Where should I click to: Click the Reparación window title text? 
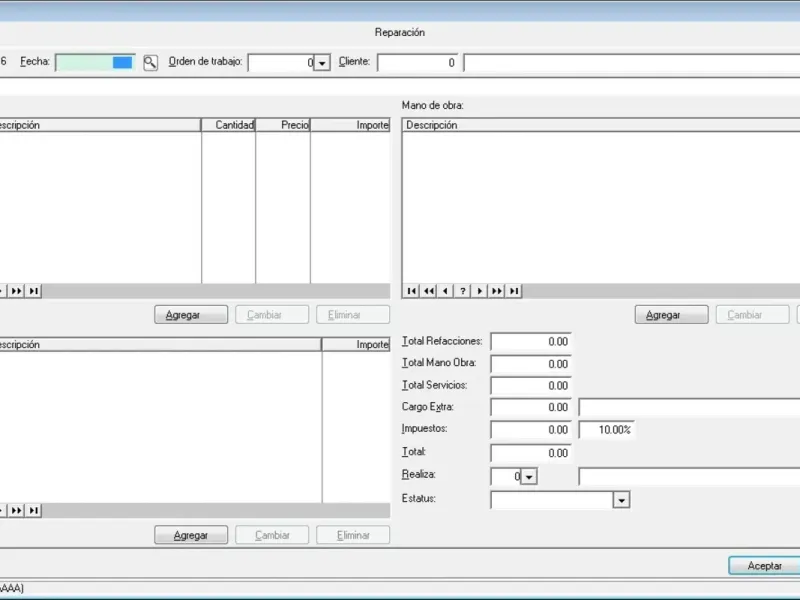click(399, 32)
